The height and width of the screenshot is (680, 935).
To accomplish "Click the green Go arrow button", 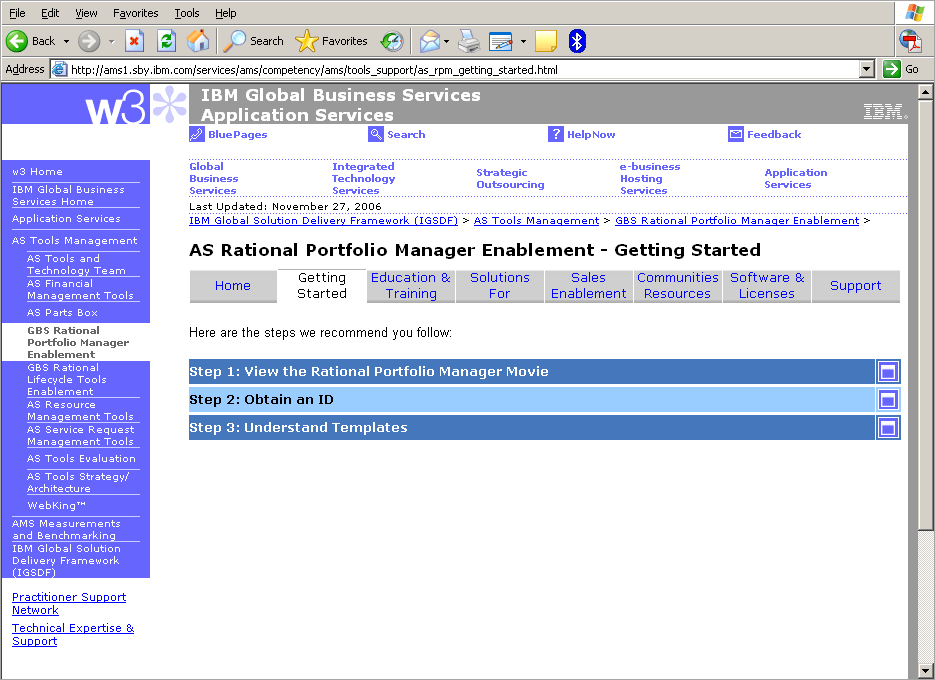I will point(891,69).
